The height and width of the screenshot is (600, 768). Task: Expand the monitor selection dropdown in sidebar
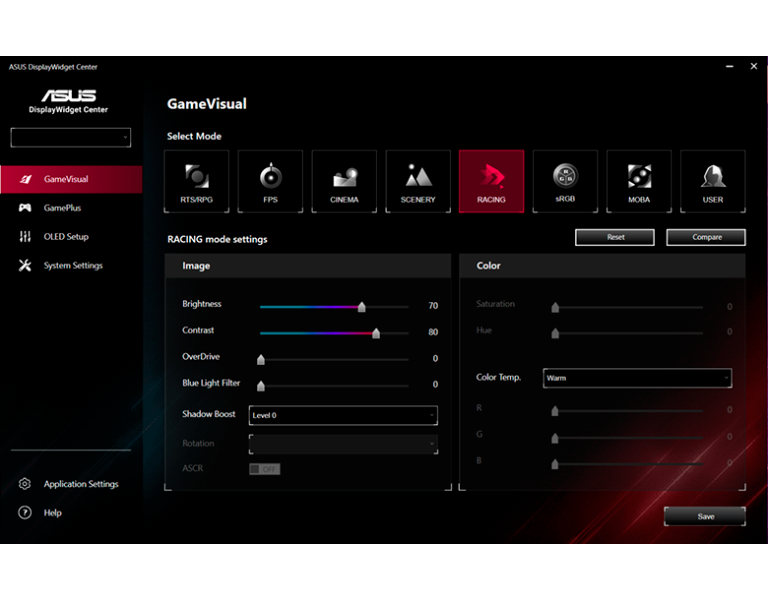(x=71, y=138)
